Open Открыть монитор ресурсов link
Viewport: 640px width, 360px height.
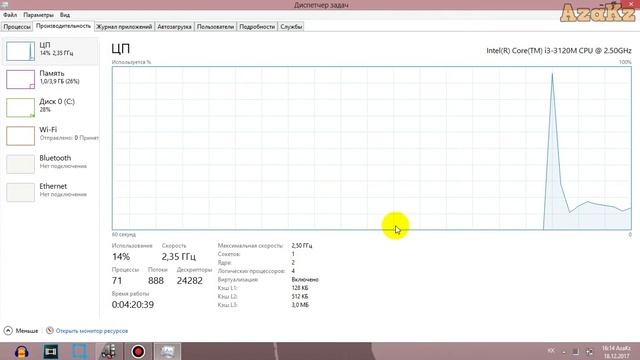(92, 331)
